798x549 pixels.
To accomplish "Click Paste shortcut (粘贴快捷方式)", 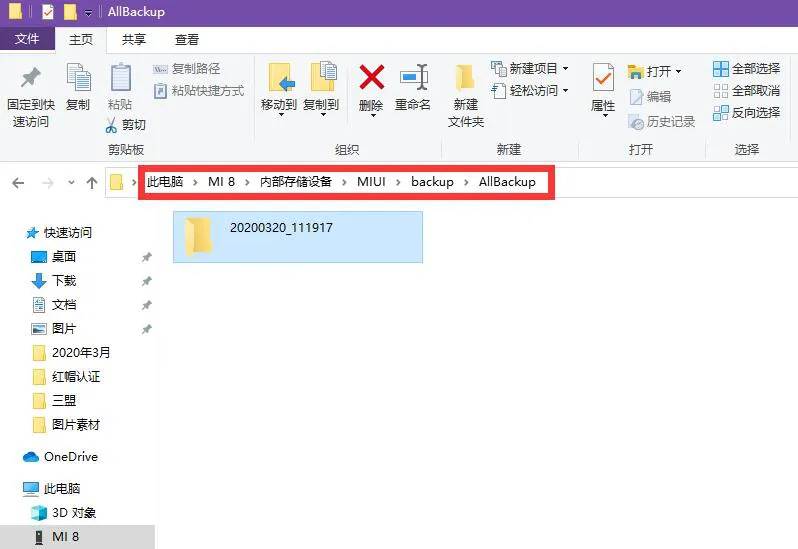I will point(200,91).
